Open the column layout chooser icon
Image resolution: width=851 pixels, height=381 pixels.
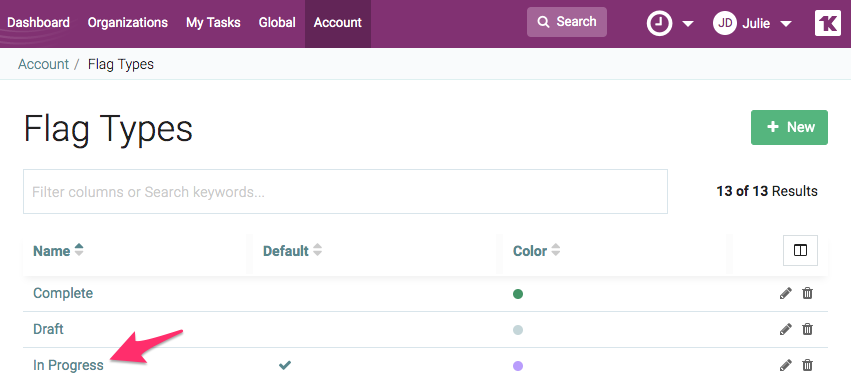point(800,250)
